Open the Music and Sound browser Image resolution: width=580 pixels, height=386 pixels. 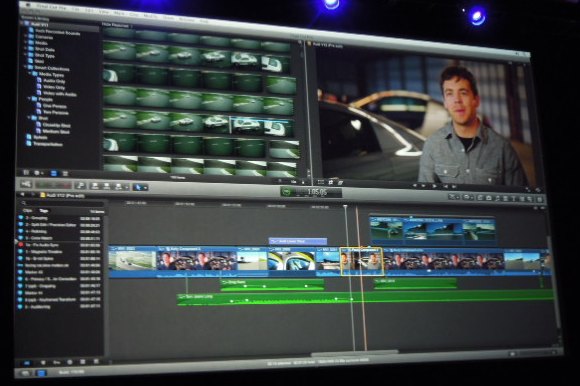tap(497, 199)
